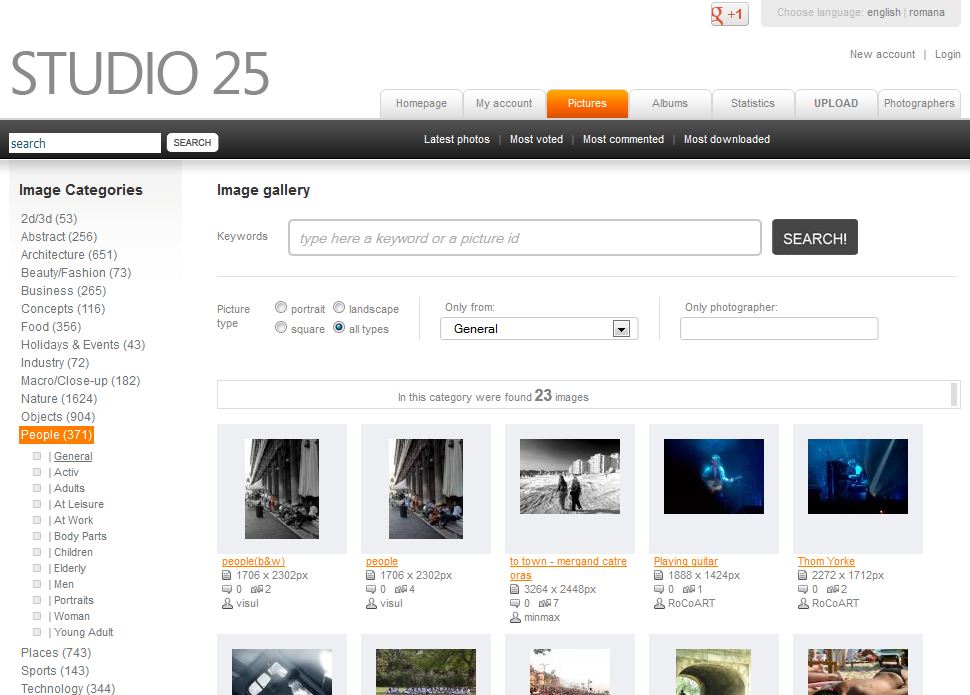Show Latest photos

(x=457, y=139)
